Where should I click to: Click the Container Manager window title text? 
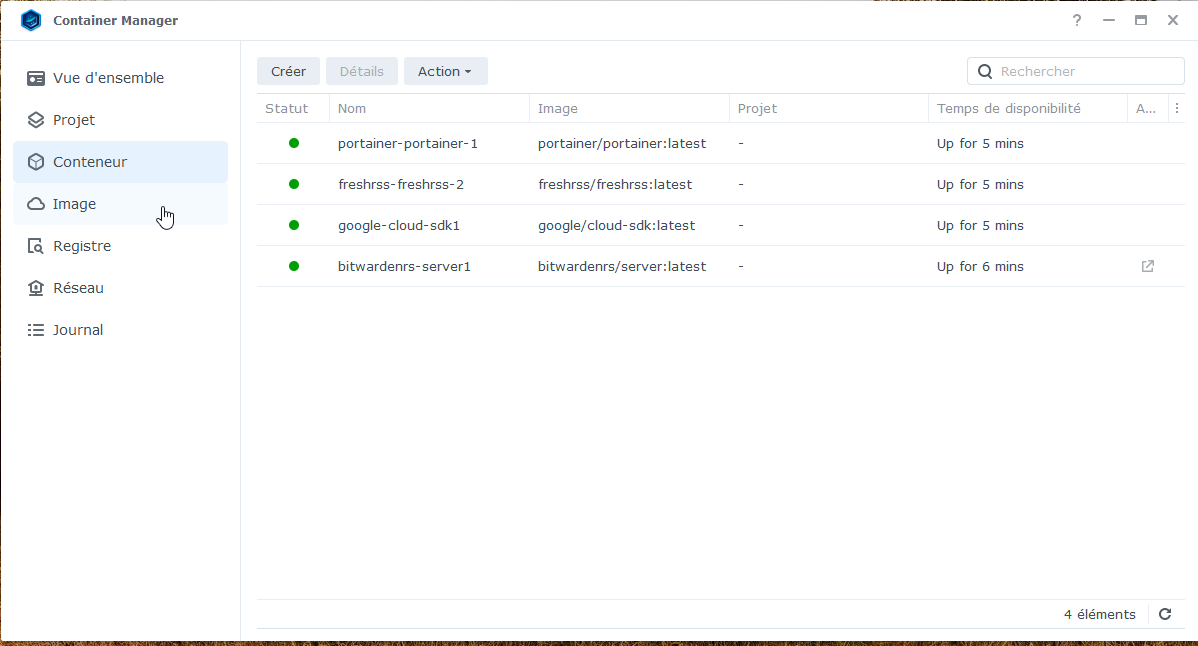pyautogui.click(x=115, y=21)
